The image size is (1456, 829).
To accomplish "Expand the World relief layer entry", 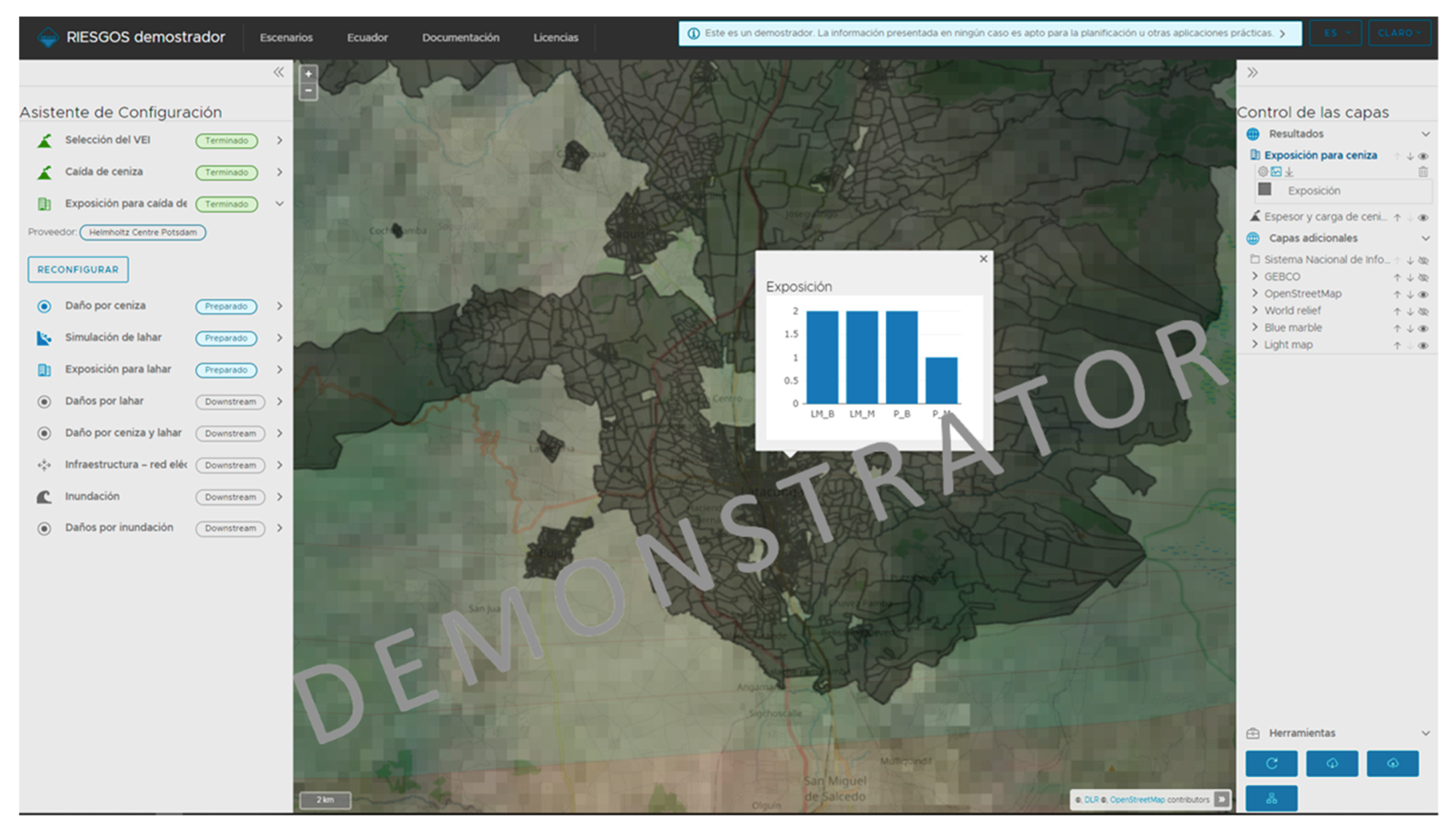I will (1255, 310).
